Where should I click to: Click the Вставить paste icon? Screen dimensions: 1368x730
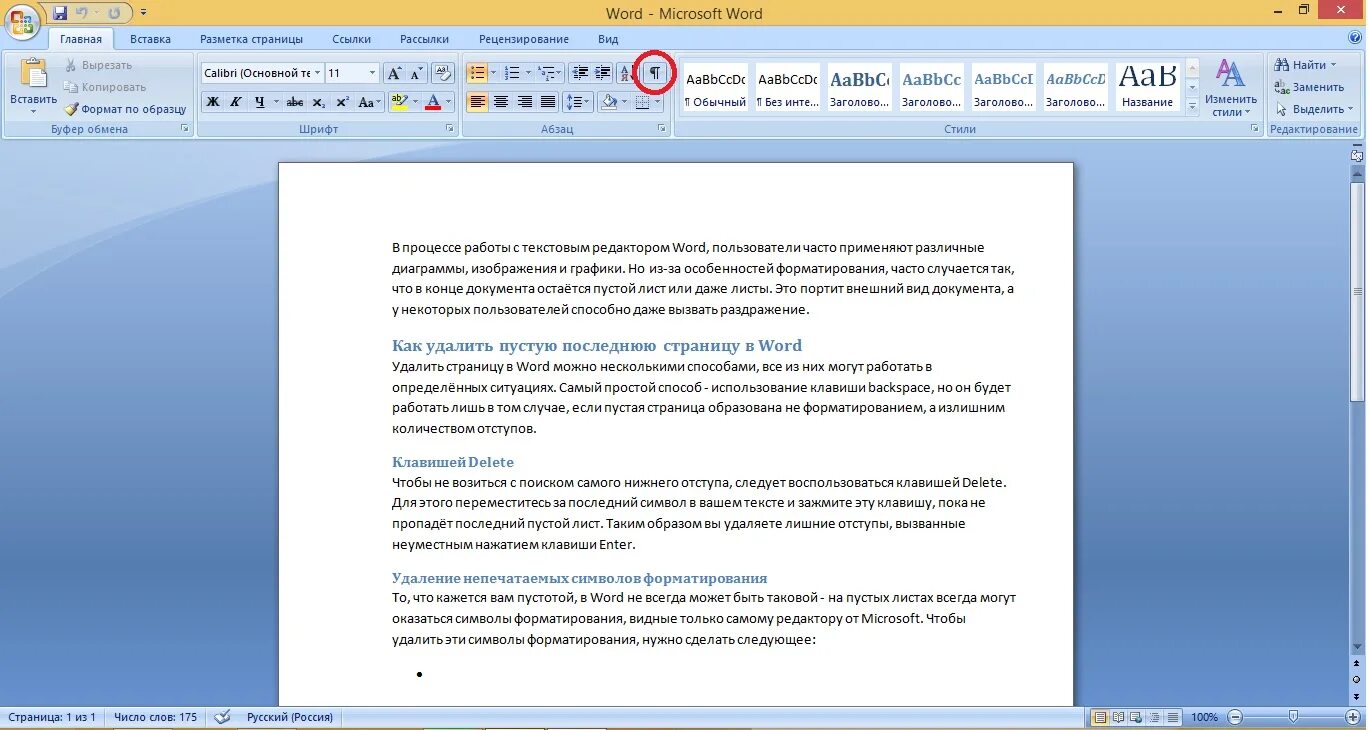33,74
